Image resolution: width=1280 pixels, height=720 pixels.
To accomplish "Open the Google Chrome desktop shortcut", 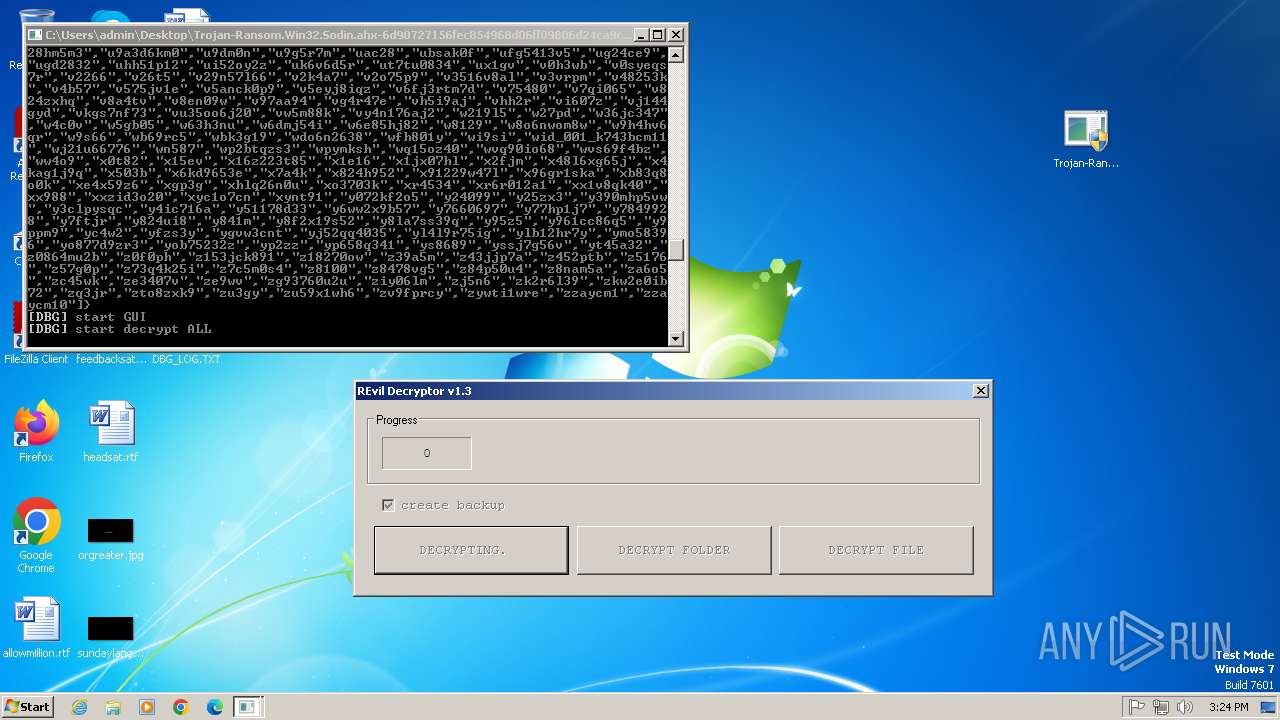I will [36, 535].
